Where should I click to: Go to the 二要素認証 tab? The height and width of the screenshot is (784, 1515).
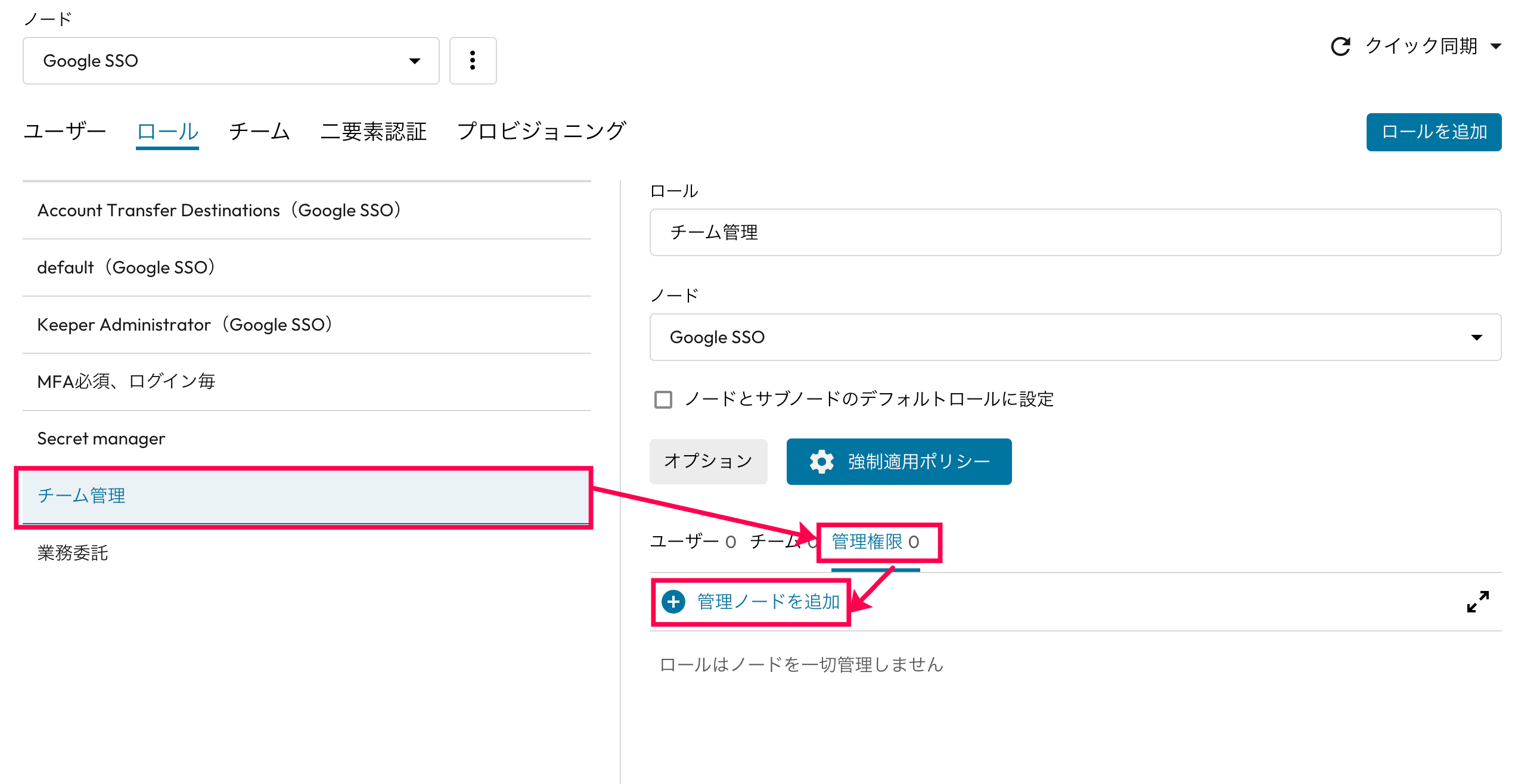tap(374, 131)
